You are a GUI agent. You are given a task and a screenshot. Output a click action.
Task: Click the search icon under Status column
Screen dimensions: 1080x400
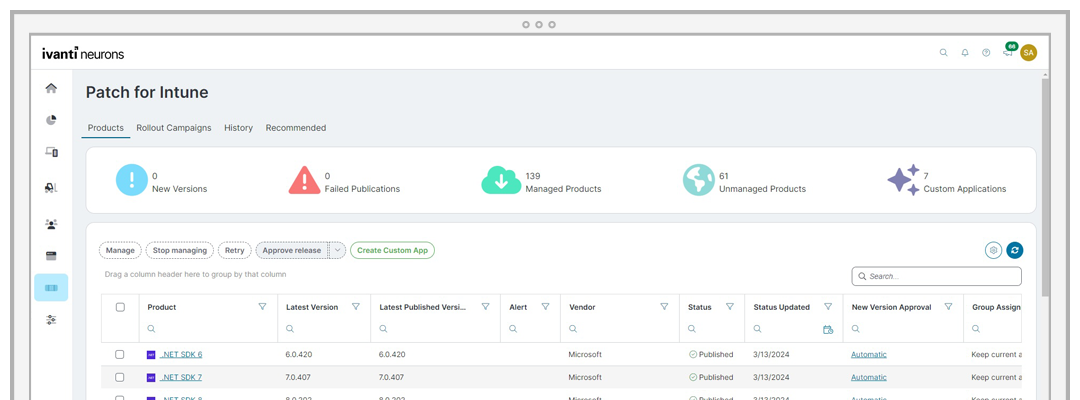[692, 329]
